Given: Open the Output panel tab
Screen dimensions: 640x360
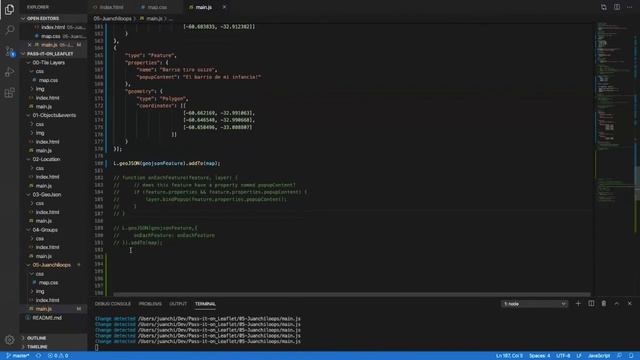Looking at the screenshot, I should tap(178, 304).
